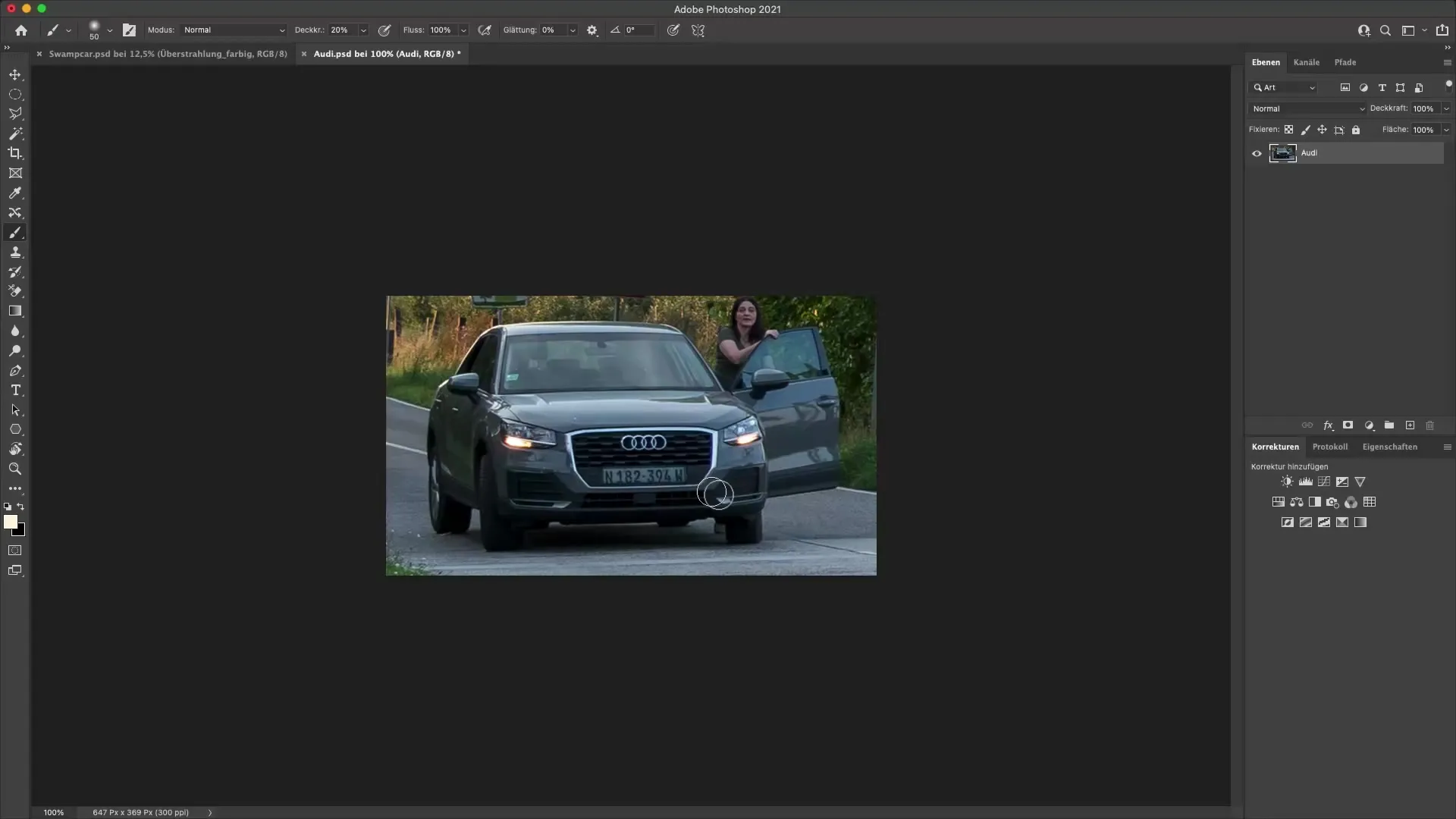Screen dimensions: 1456x819
Task: Select the Eyedropper tool
Action: pyautogui.click(x=15, y=193)
